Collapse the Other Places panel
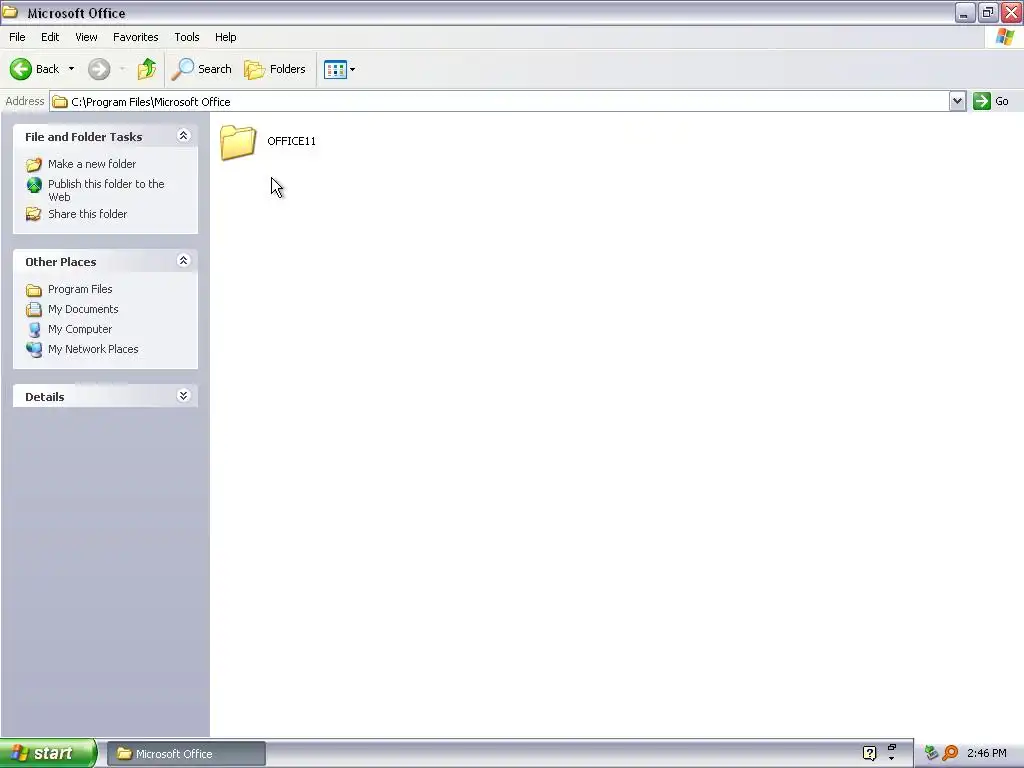1024x768 pixels. click(x=184, y=261)
